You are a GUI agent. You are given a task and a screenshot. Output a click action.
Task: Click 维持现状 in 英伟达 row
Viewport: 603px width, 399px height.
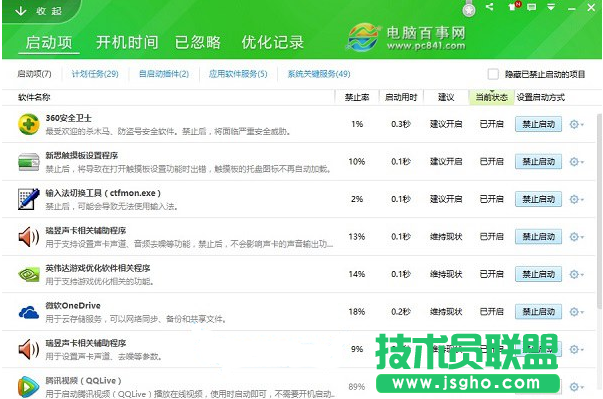[x=446, y=274]
